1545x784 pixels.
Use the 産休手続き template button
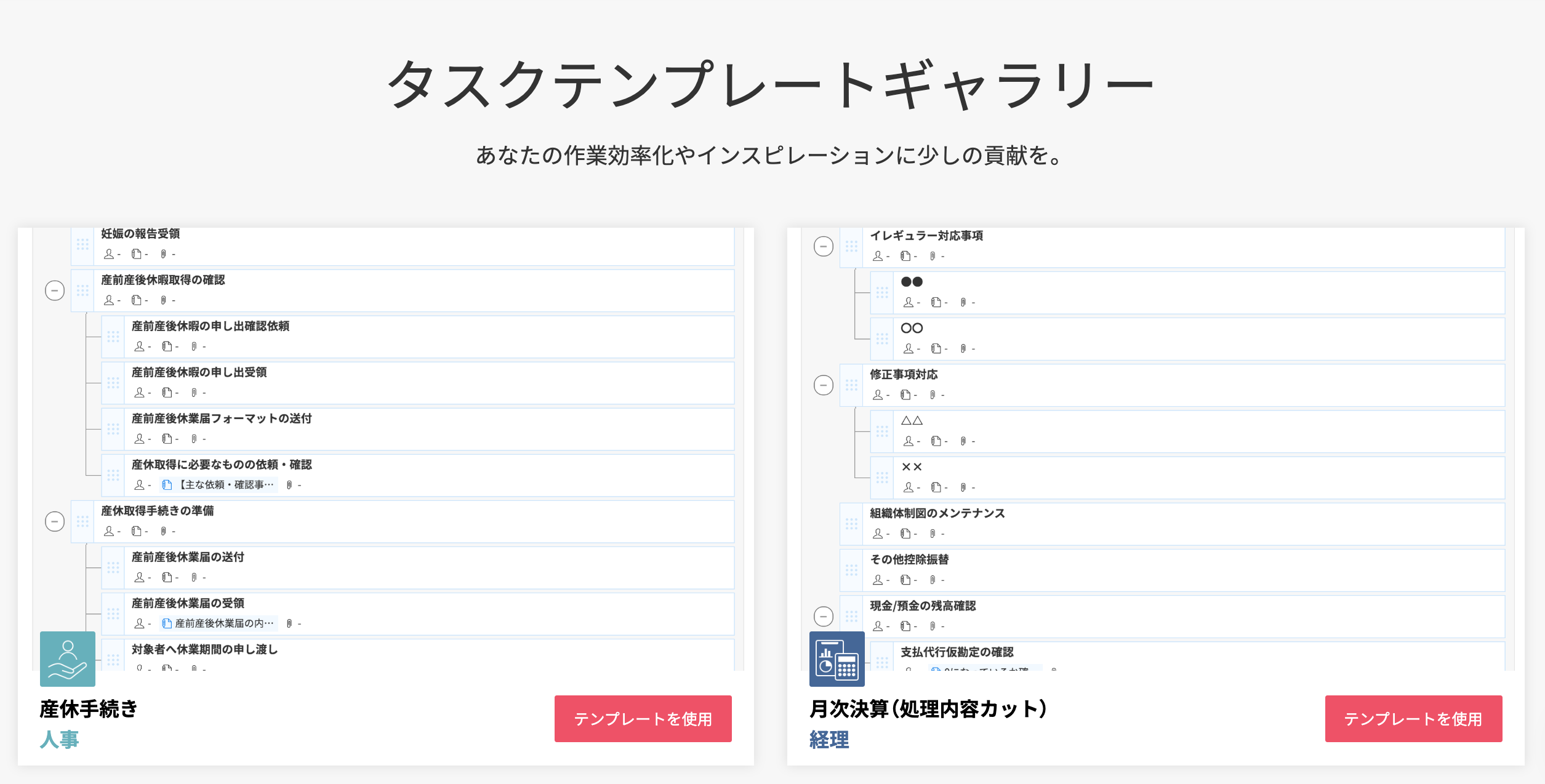[643, 719]
